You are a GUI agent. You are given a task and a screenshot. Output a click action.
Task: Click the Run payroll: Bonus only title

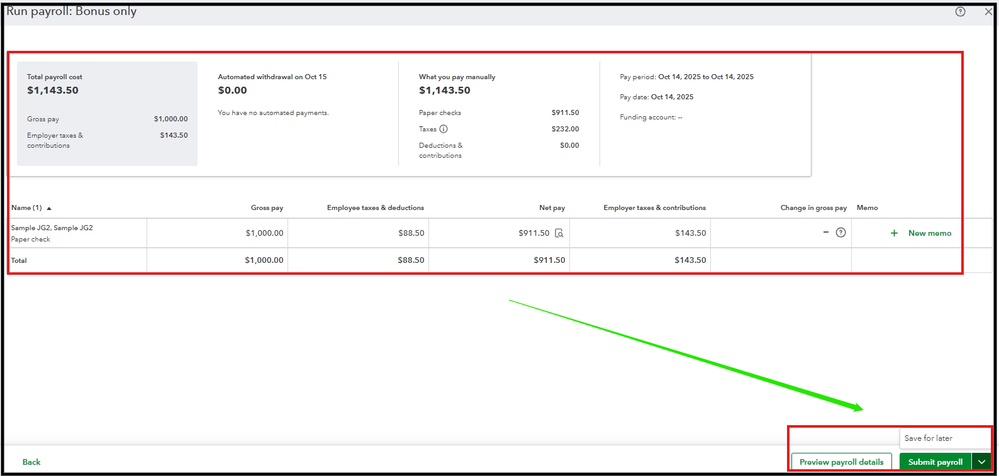(72, 11)
